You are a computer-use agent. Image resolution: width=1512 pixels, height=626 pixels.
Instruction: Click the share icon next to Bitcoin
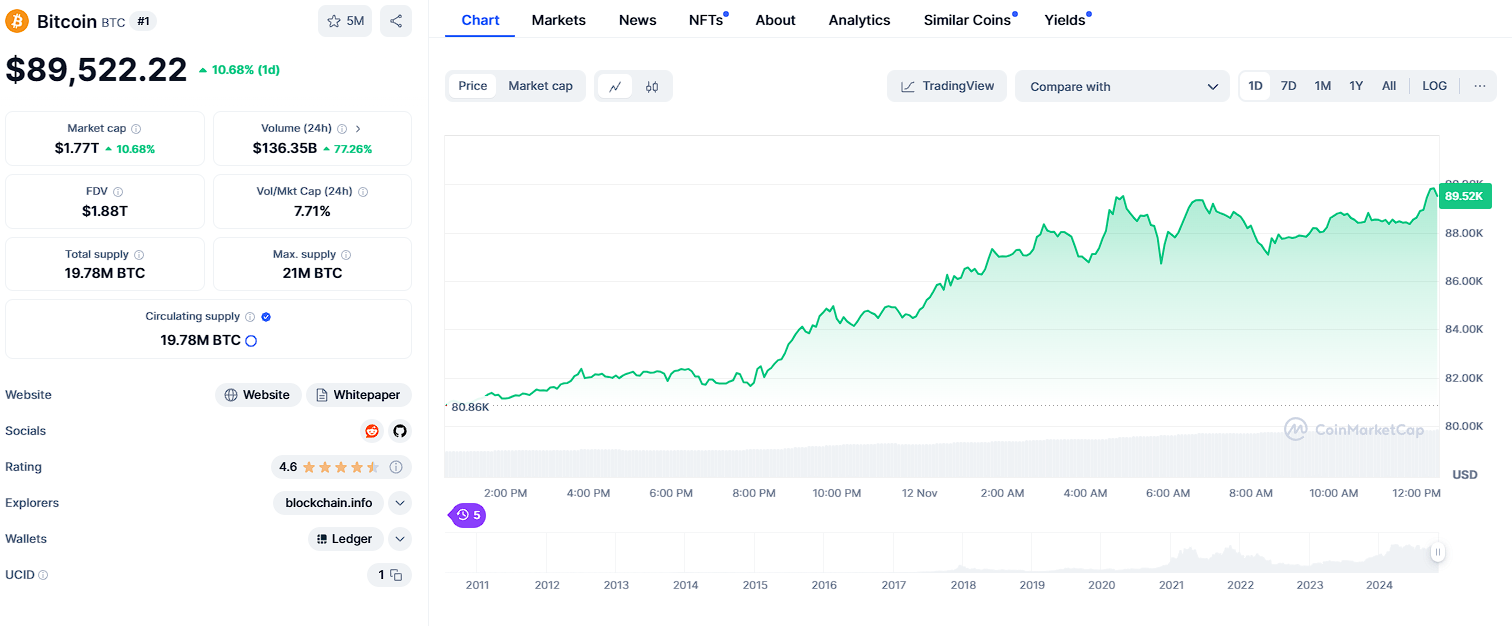[x=396, y=21]
